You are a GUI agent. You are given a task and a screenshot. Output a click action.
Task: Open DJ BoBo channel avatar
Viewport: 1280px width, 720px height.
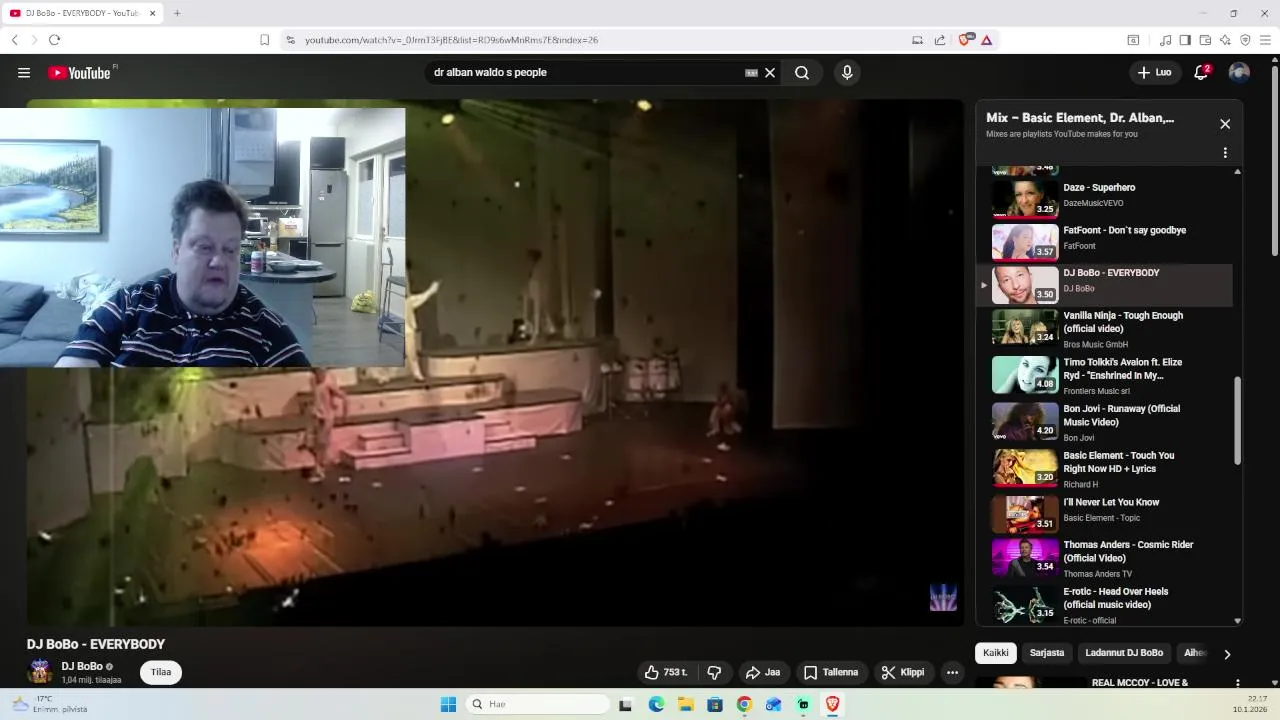tap(40, 671)
